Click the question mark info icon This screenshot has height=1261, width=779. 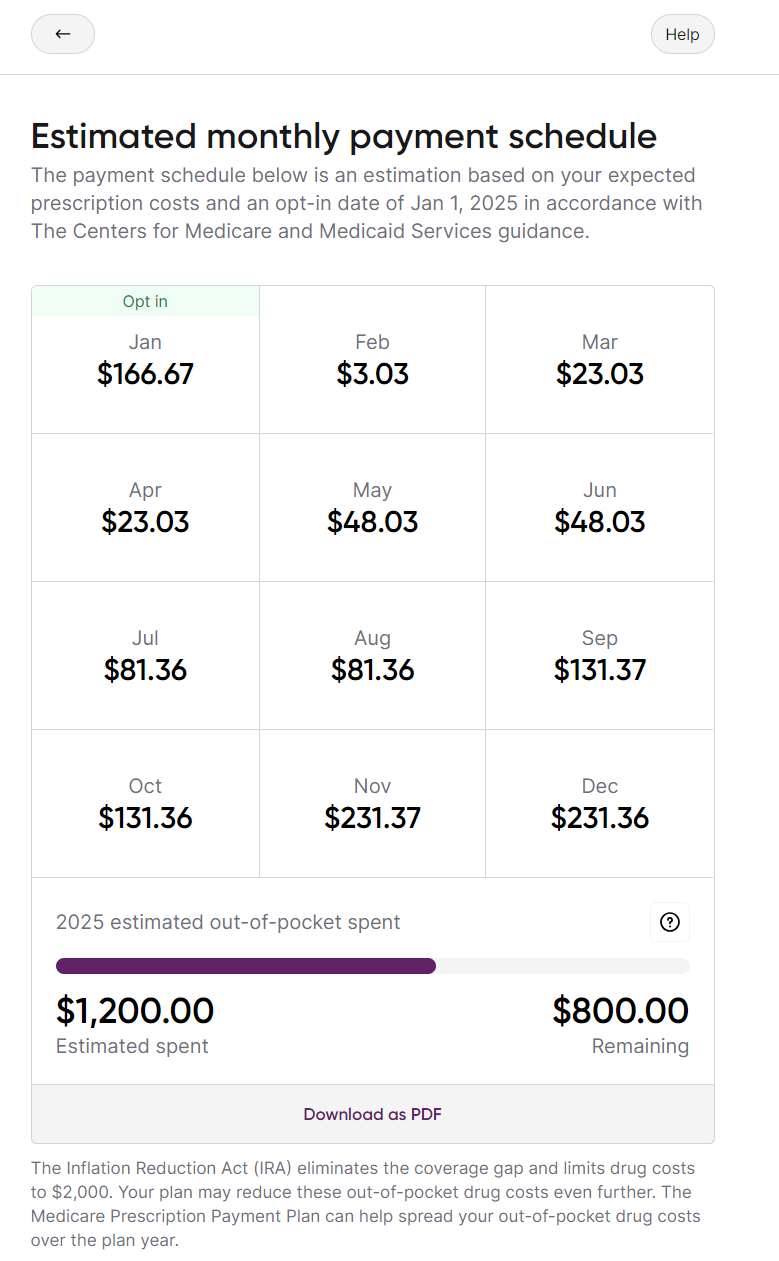670,922
